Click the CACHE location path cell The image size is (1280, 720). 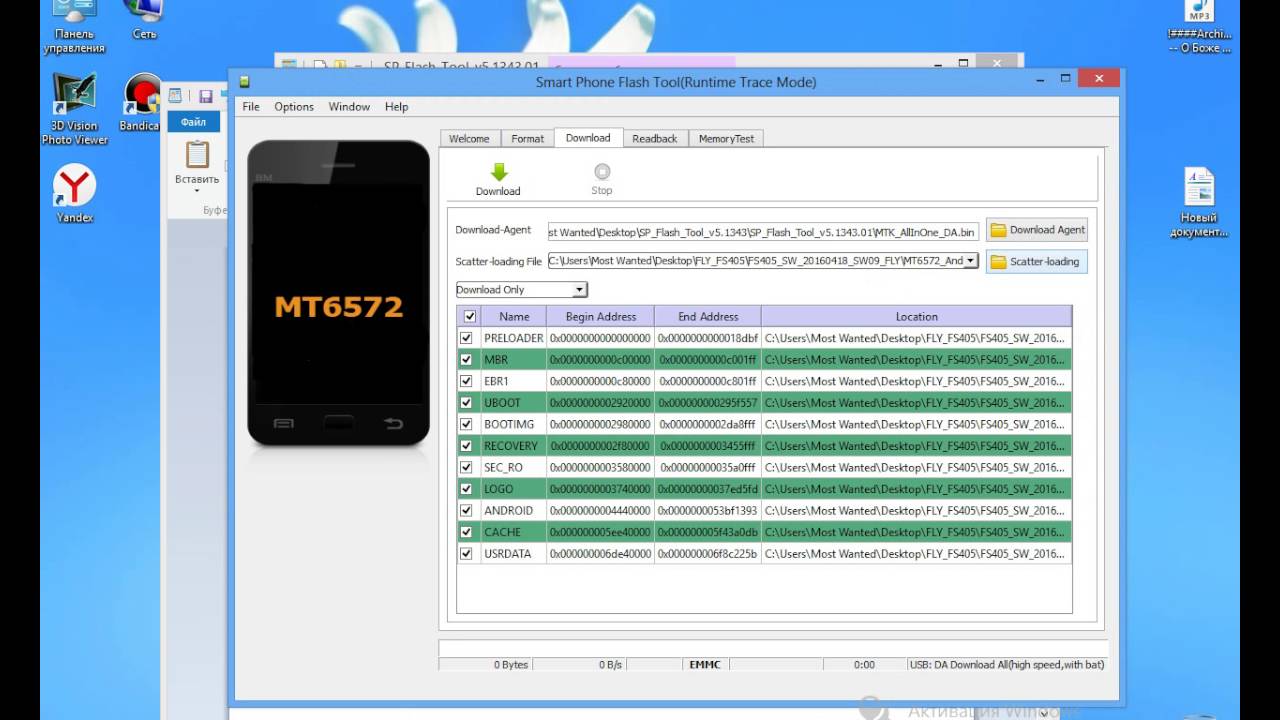pyautogui.click(x=915, y=532)
